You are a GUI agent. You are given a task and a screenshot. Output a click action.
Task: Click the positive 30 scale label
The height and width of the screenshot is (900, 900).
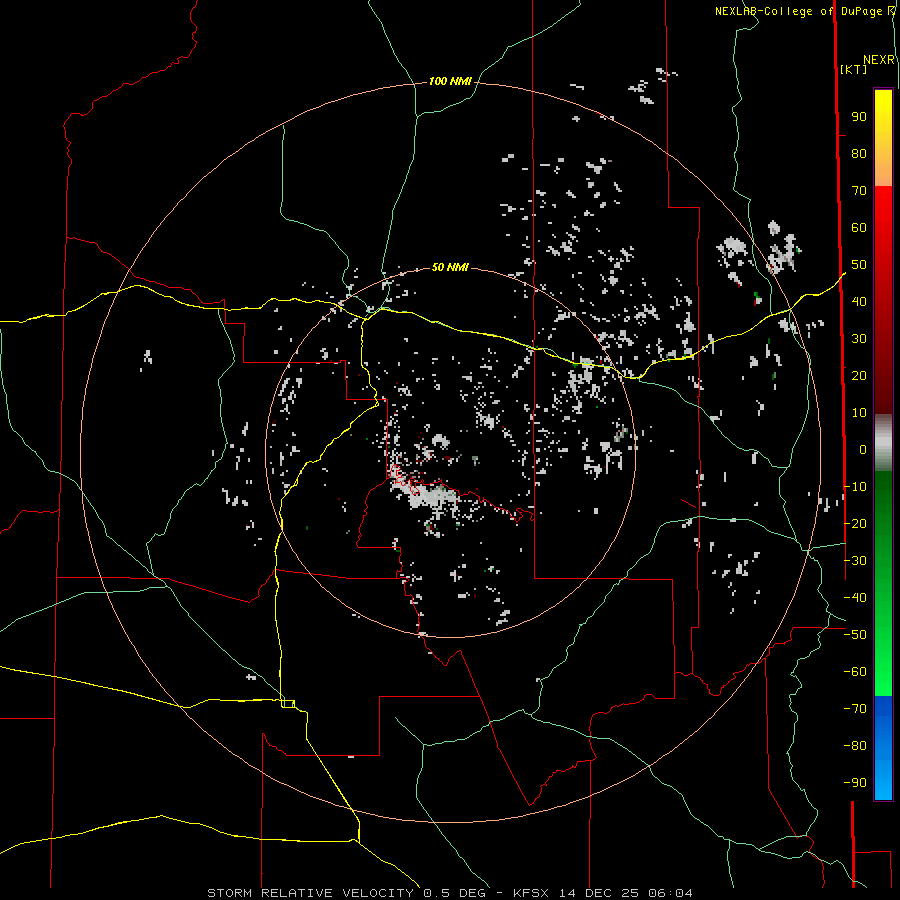pyautogui.click(x=859, y=339)
